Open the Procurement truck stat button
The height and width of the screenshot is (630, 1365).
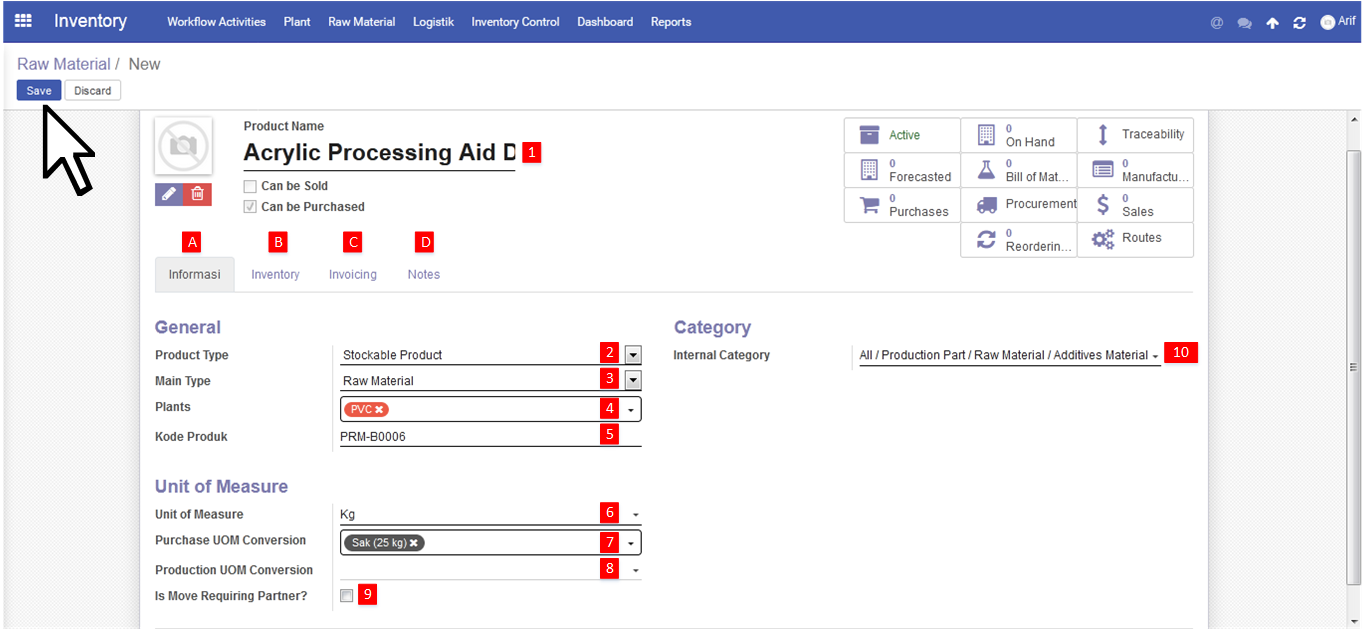point(1018,204)
